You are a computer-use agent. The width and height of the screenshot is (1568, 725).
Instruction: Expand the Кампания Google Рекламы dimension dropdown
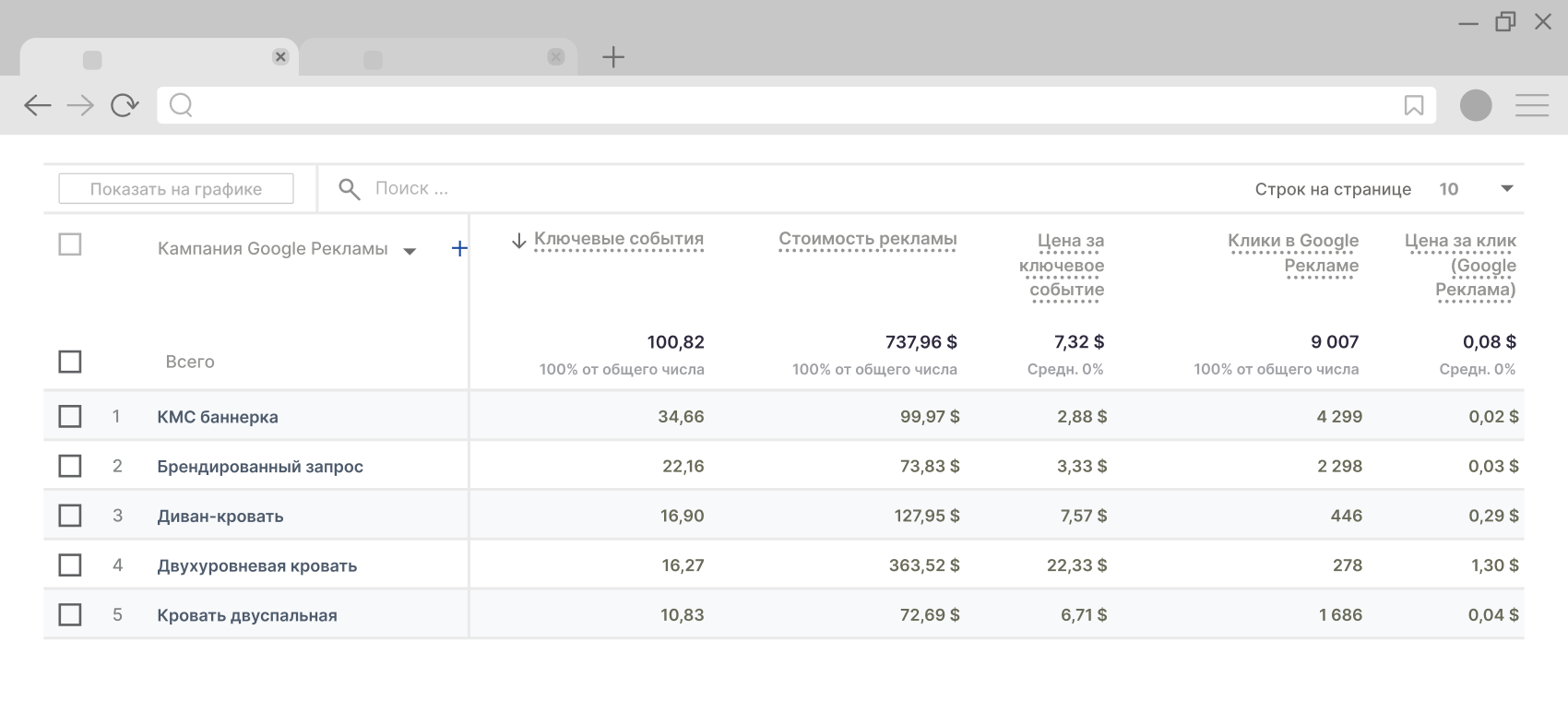410,251
